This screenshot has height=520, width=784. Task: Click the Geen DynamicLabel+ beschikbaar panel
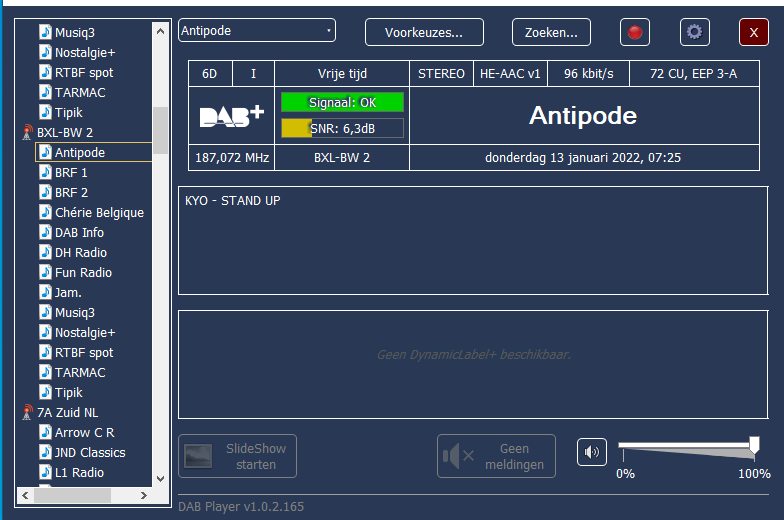pyautogui.click(x=473, y=364)
